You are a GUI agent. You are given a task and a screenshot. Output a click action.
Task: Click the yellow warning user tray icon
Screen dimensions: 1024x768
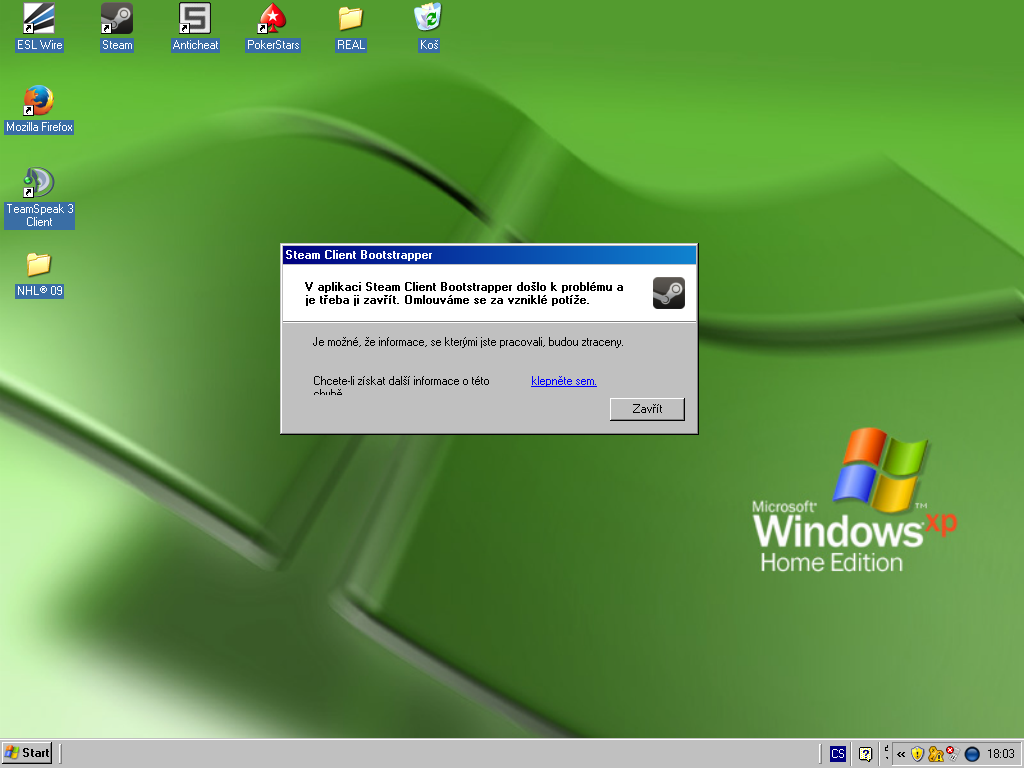[x=935, y=754]
